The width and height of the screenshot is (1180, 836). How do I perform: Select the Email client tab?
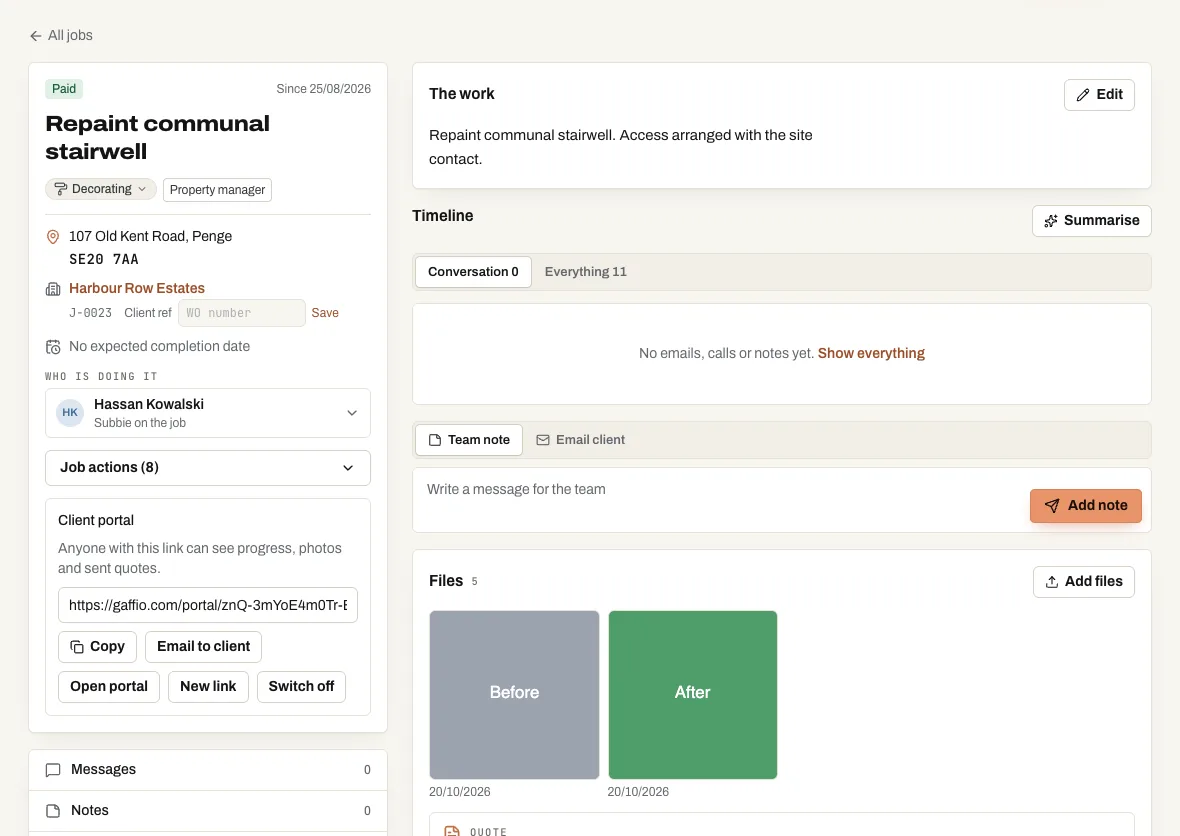[x=580, y=440]
